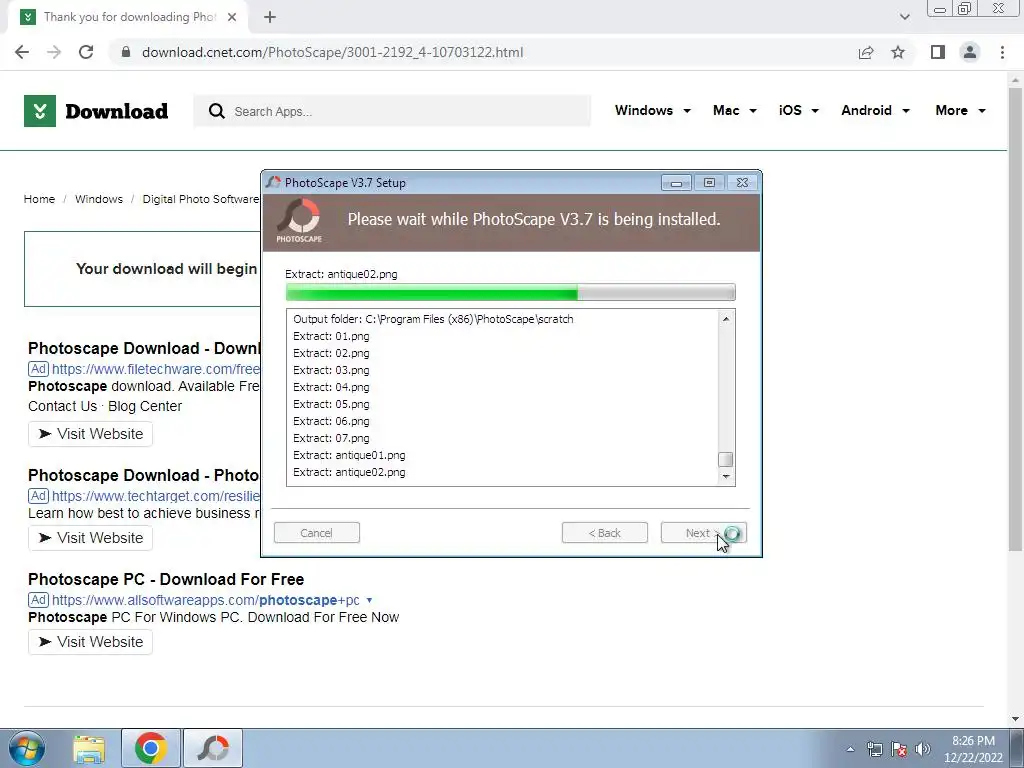Click the Back button in Setup
The width and height of the screenshot is (1024, 768).
point(605,533)
